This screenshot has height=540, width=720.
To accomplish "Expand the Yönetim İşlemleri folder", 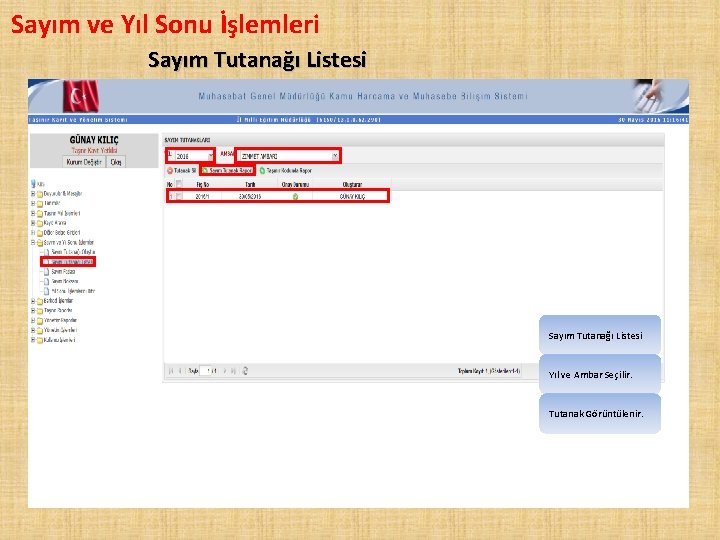I will point(33,330).
